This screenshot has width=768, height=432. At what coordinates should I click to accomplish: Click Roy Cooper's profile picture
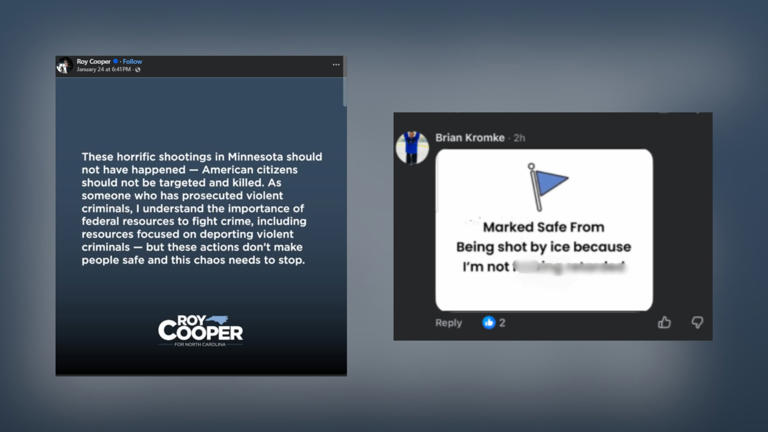click(x=64, y=66)
